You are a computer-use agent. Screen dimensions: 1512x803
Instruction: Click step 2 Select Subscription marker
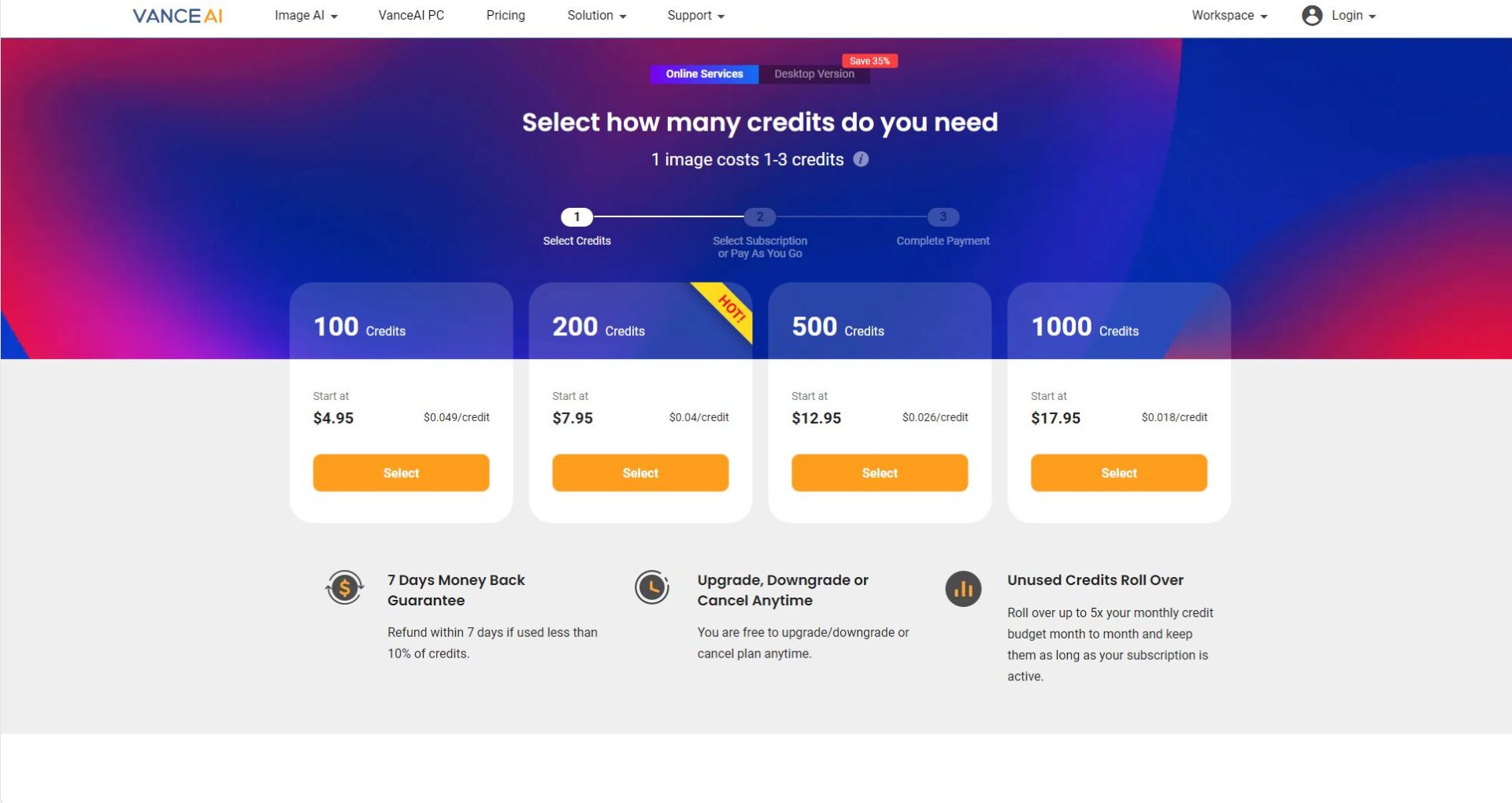tap(760, 216)
